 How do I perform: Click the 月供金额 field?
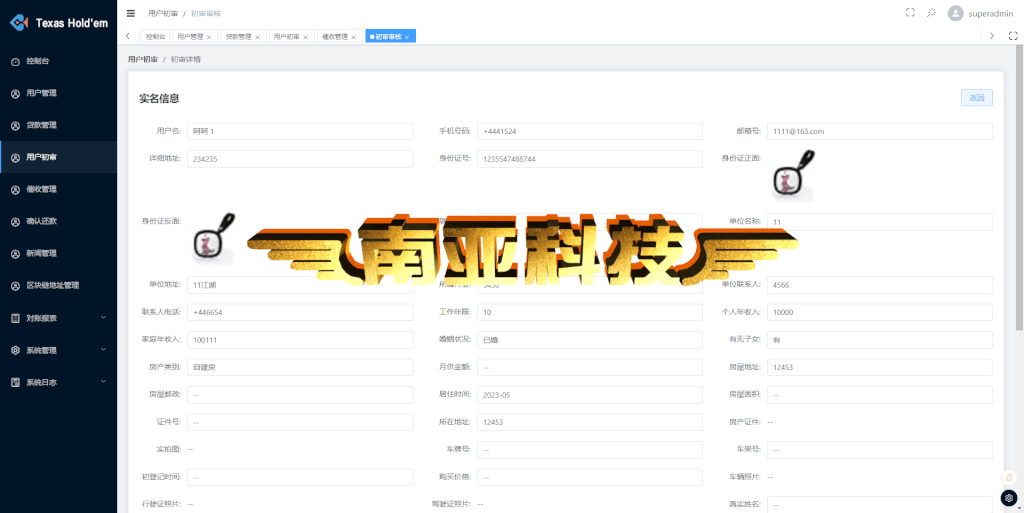(x=590, y=367)
